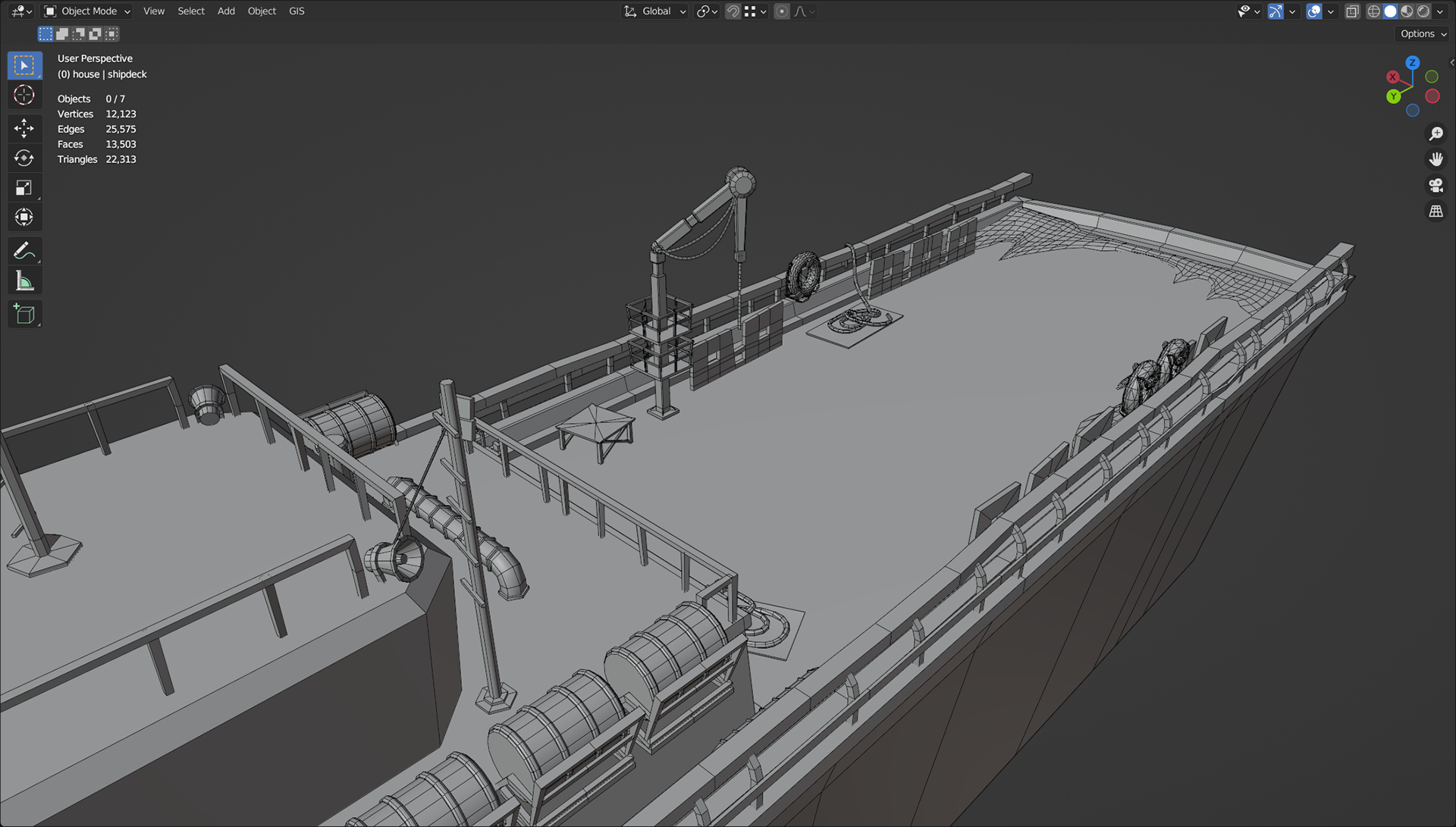Switch to wireframe shading
The width and height of the screenshot is (1456, 827).
click(x=1373, y=11)
